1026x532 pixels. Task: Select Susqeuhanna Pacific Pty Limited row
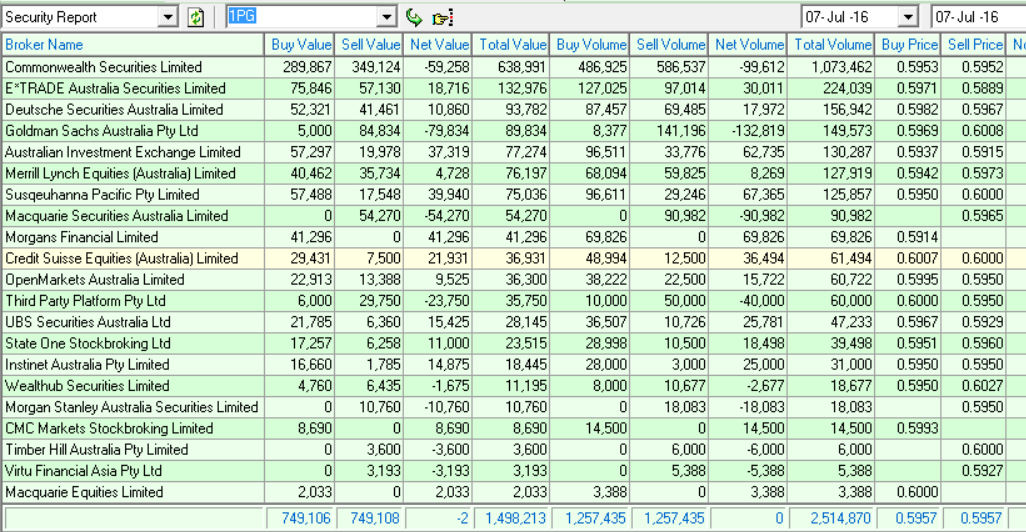click(513, 194)
